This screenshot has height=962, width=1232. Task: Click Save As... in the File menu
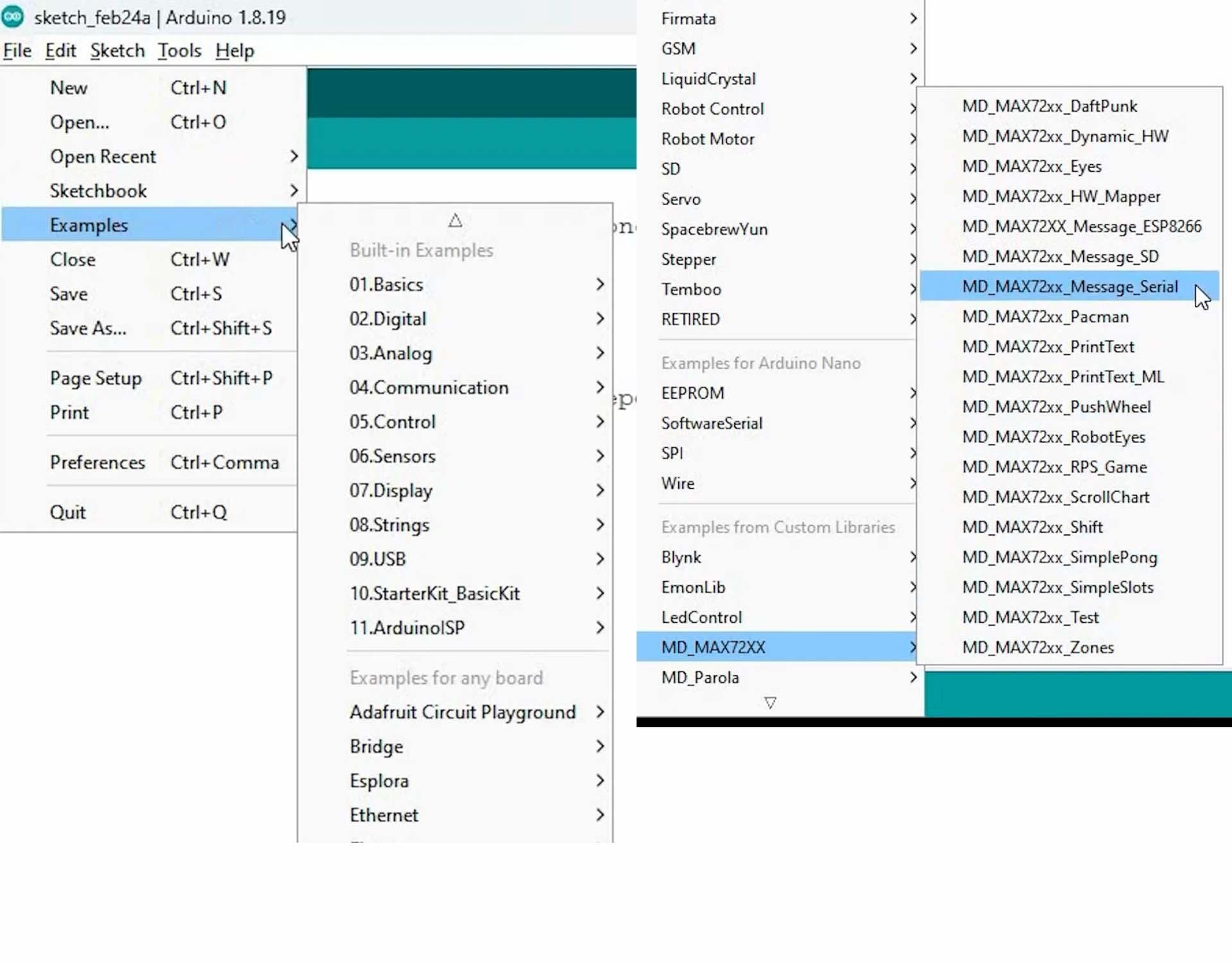[150, 328]
